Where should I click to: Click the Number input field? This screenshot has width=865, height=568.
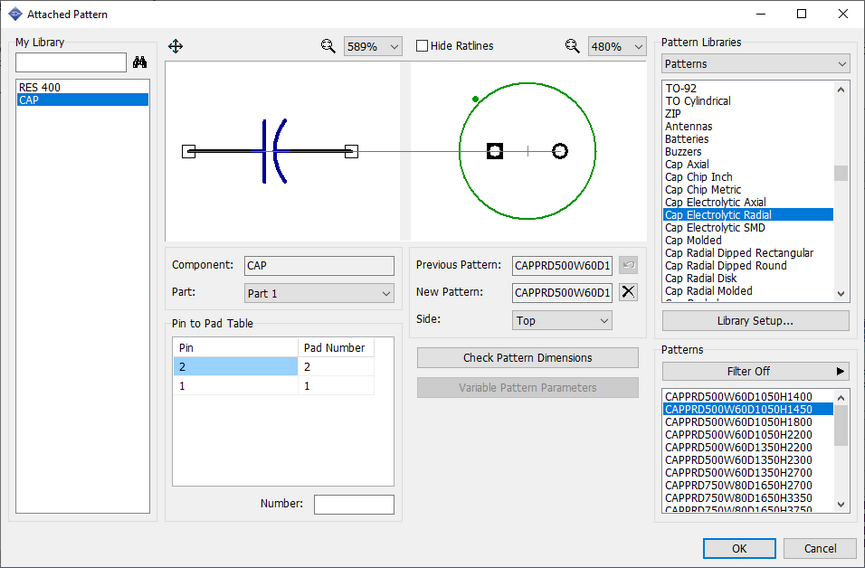(354, 504)
